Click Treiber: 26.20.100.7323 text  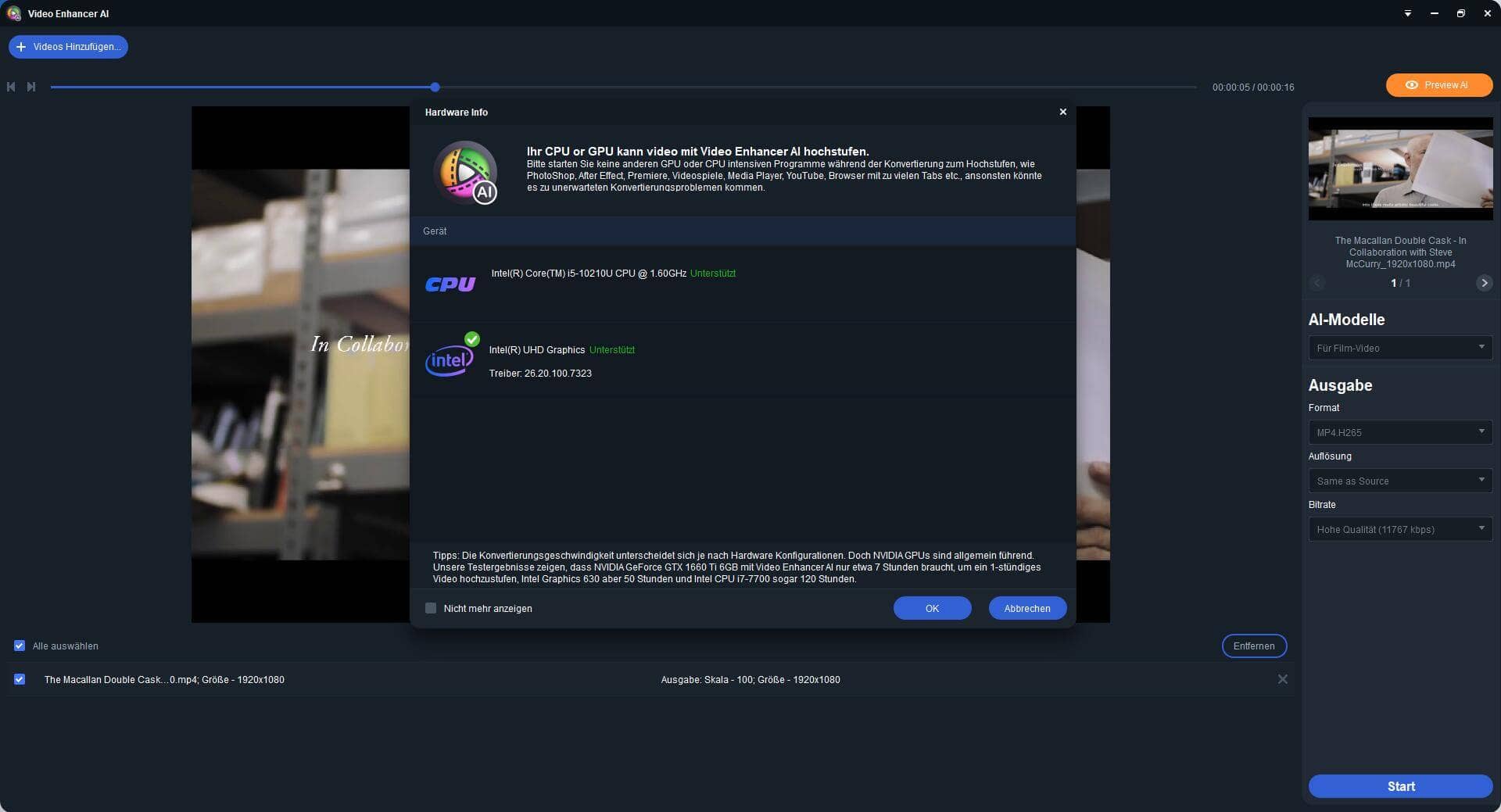pos(540,374)
